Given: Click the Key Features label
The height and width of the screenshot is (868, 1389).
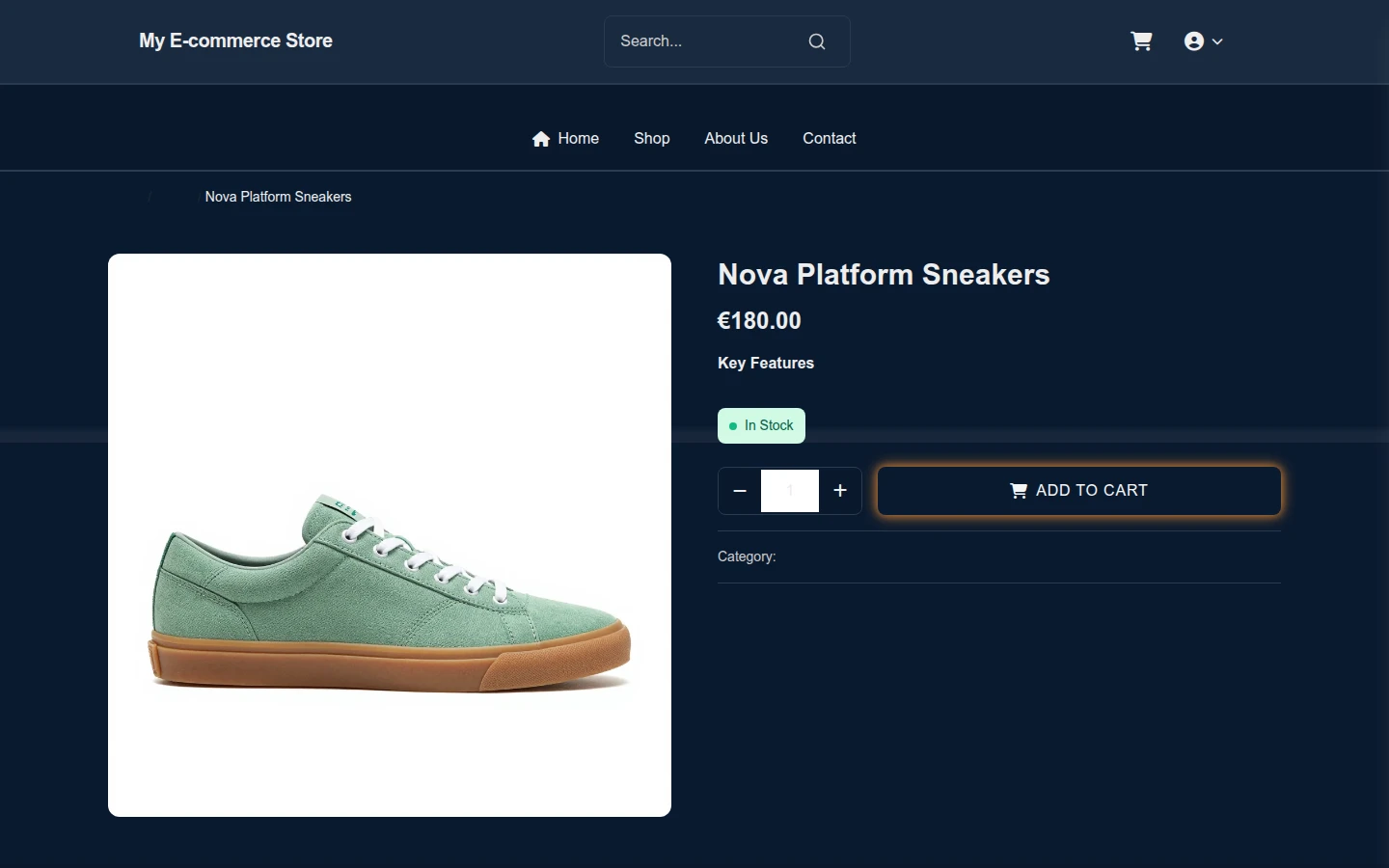Looking at the screenshot, I should click(766, 364).
